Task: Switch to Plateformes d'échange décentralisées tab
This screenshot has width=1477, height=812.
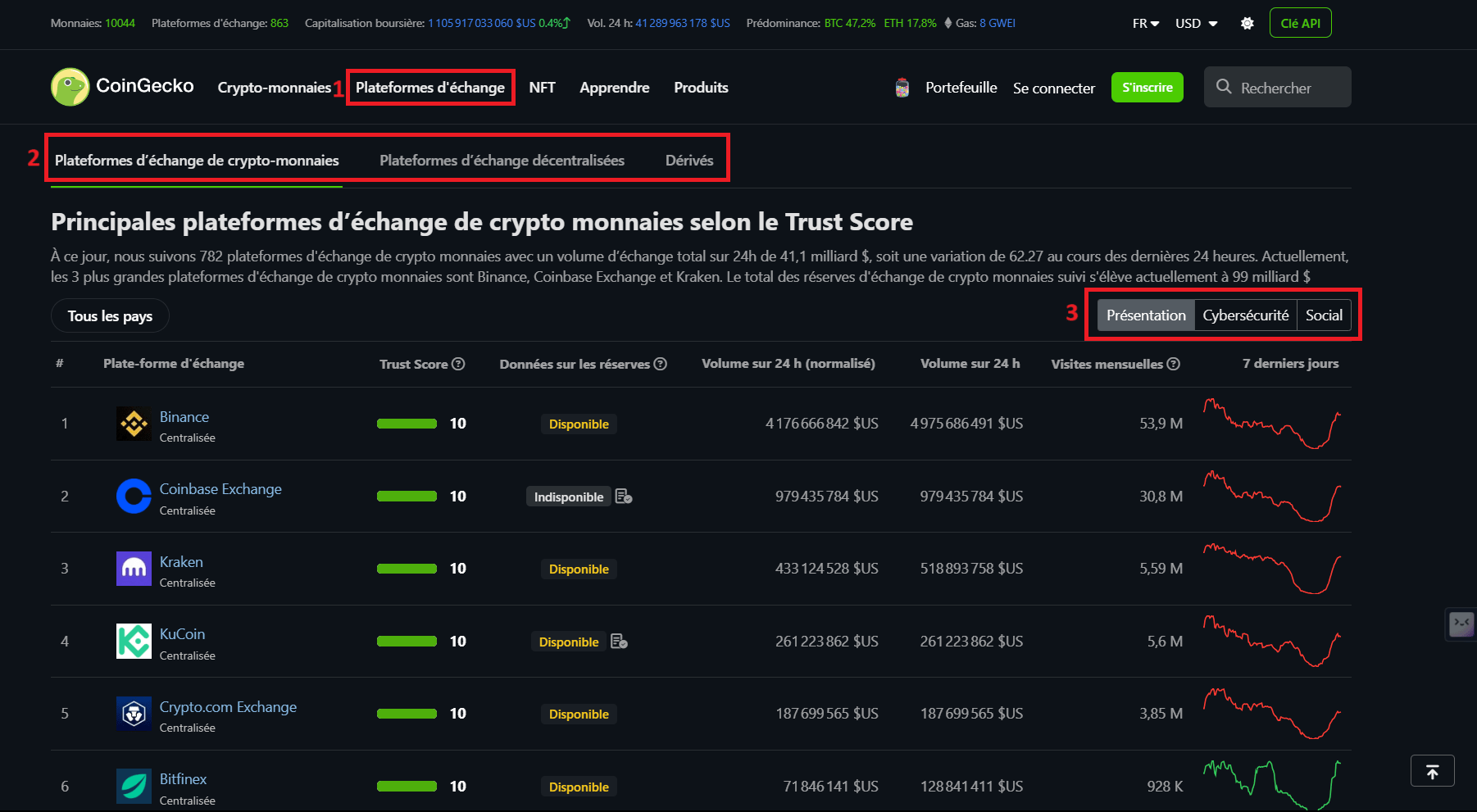Action: (x=502, y=161)
